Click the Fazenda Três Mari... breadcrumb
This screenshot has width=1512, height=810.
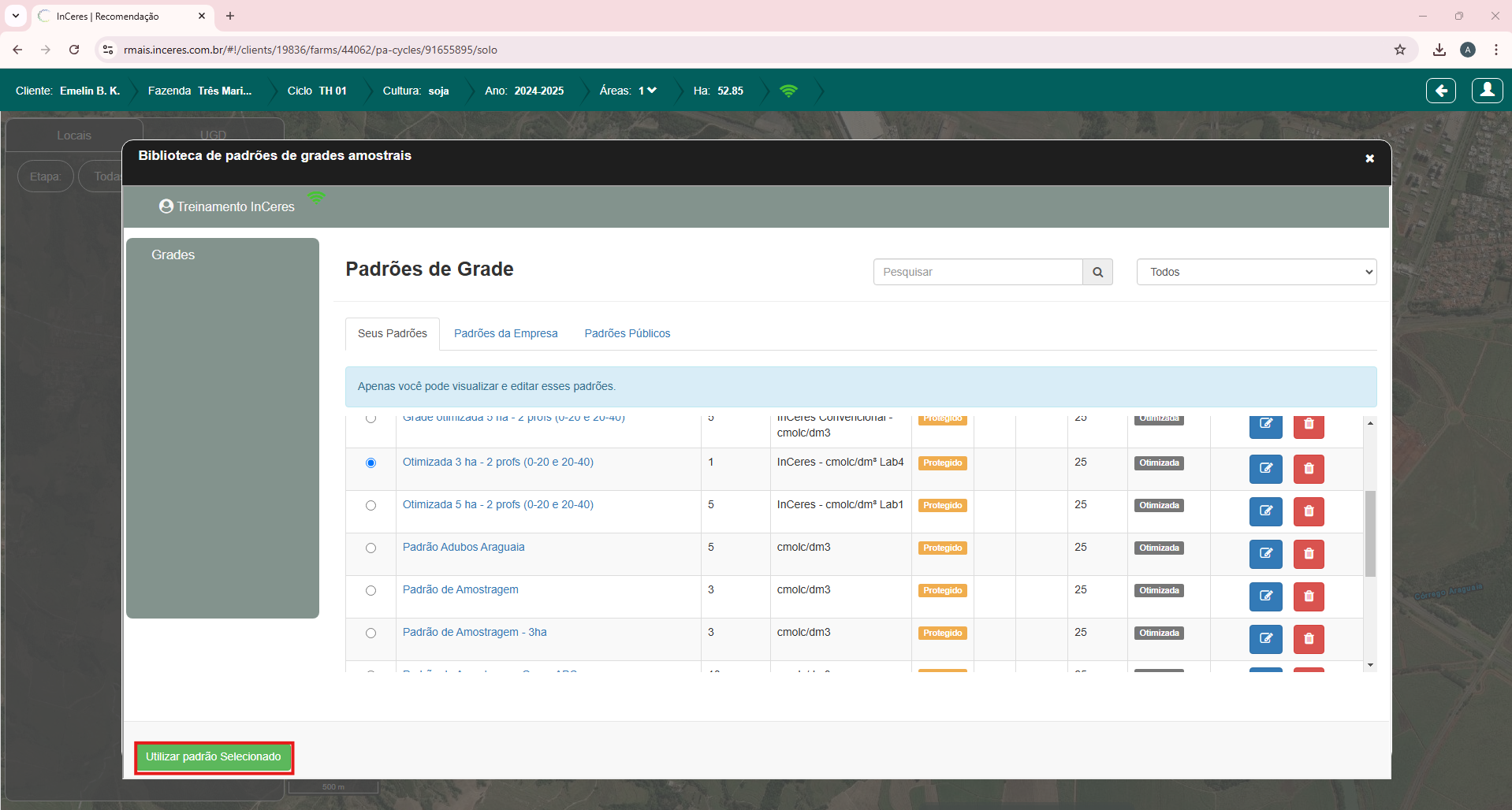pos(199,91)
